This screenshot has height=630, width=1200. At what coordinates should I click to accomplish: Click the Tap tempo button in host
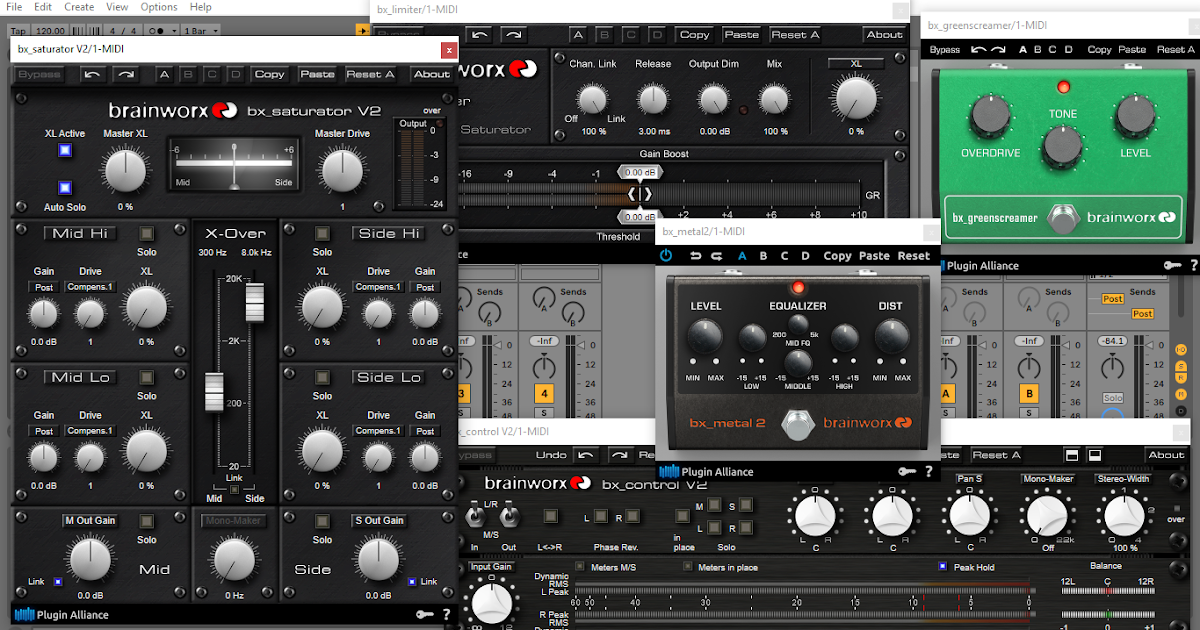[16, 30]
